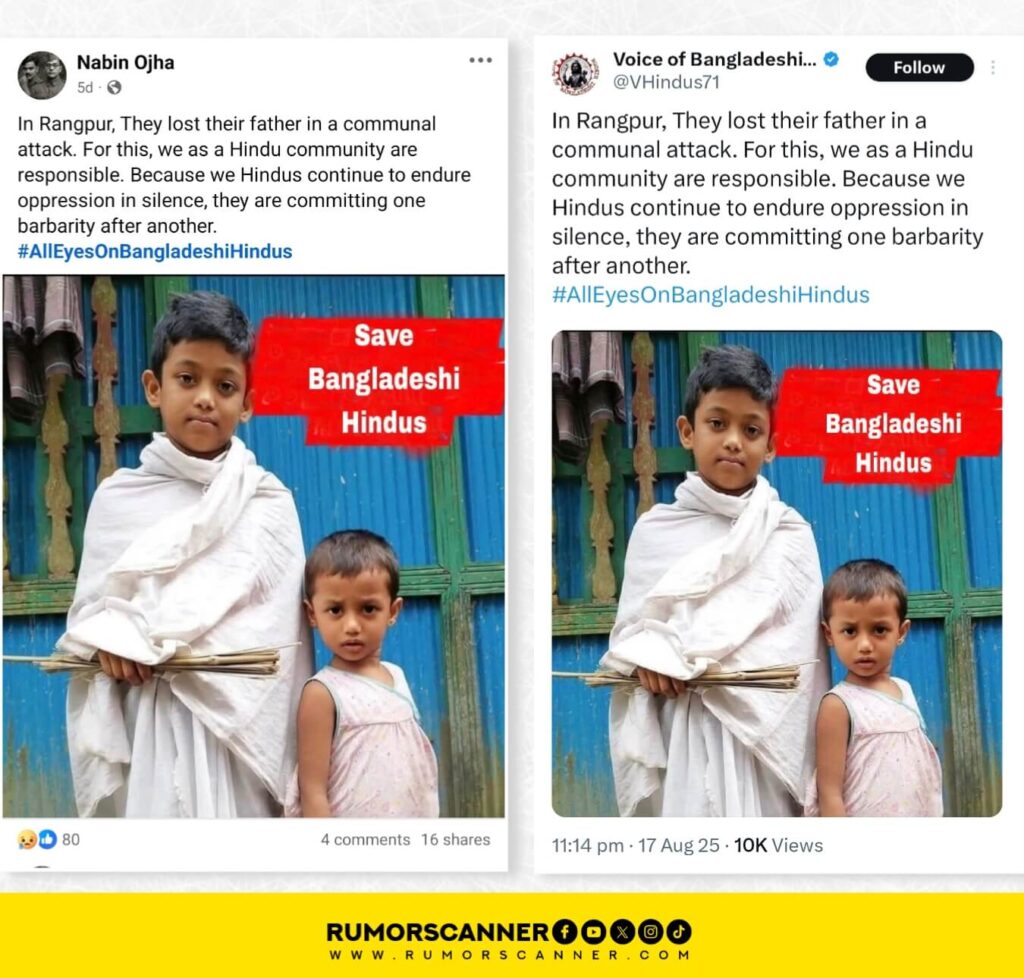Open Rumor Scanner's Facebook icon
Viewport: 1024px width, 978px height.
tap(564, 932)
